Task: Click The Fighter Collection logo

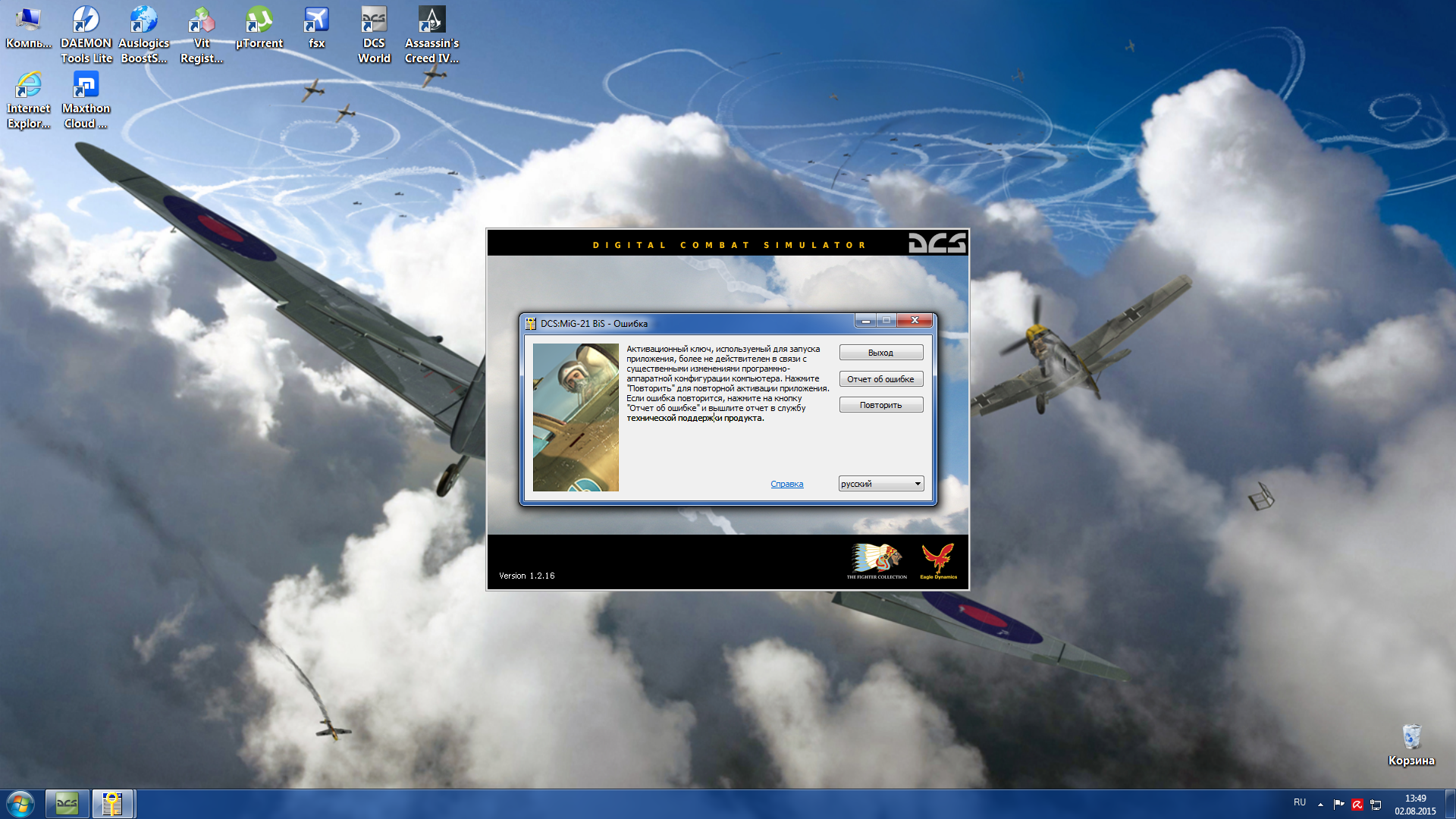Action: (877, 561)
